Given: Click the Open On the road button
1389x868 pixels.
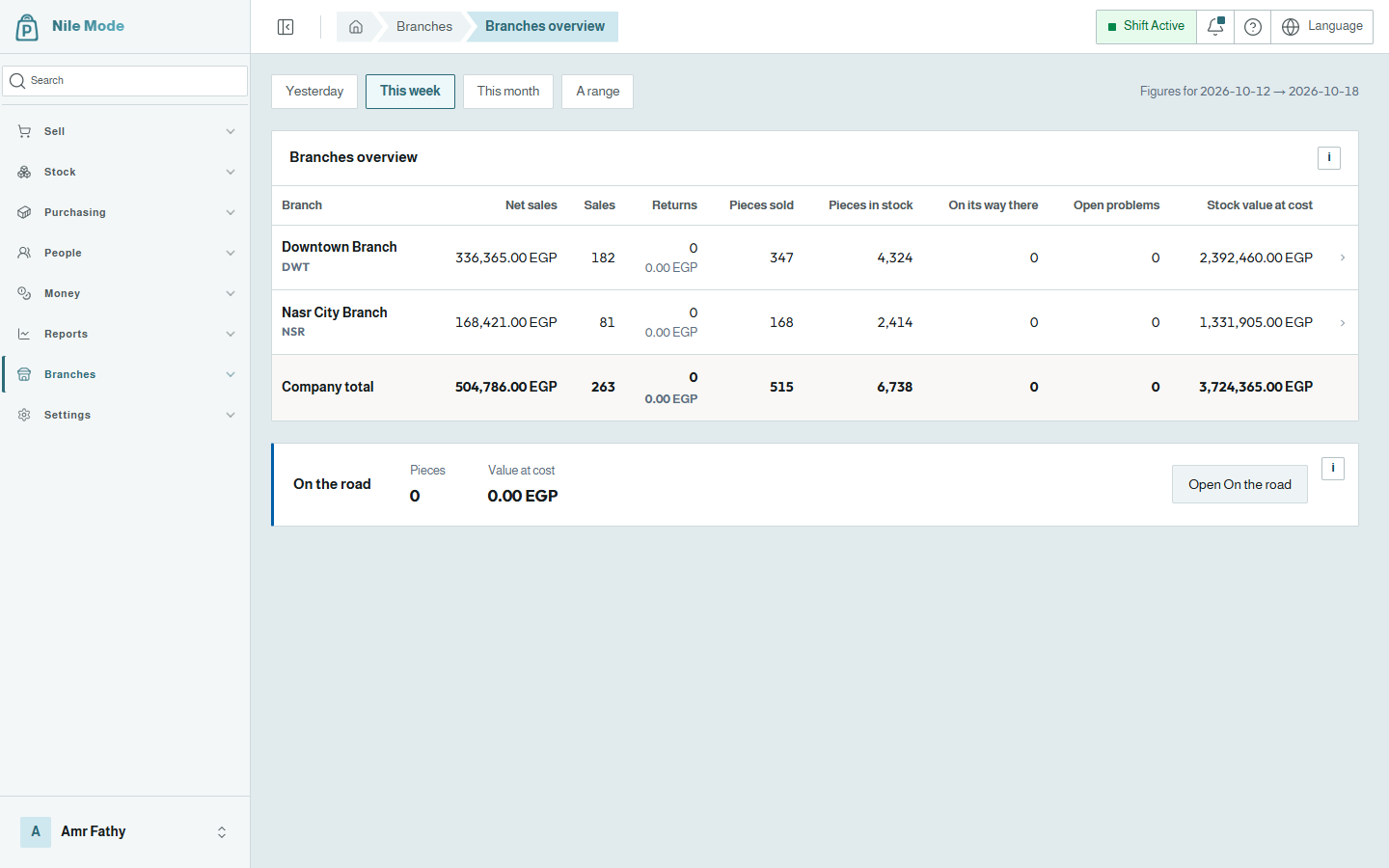Looking at the screenshot, I should click(1239, 484).
